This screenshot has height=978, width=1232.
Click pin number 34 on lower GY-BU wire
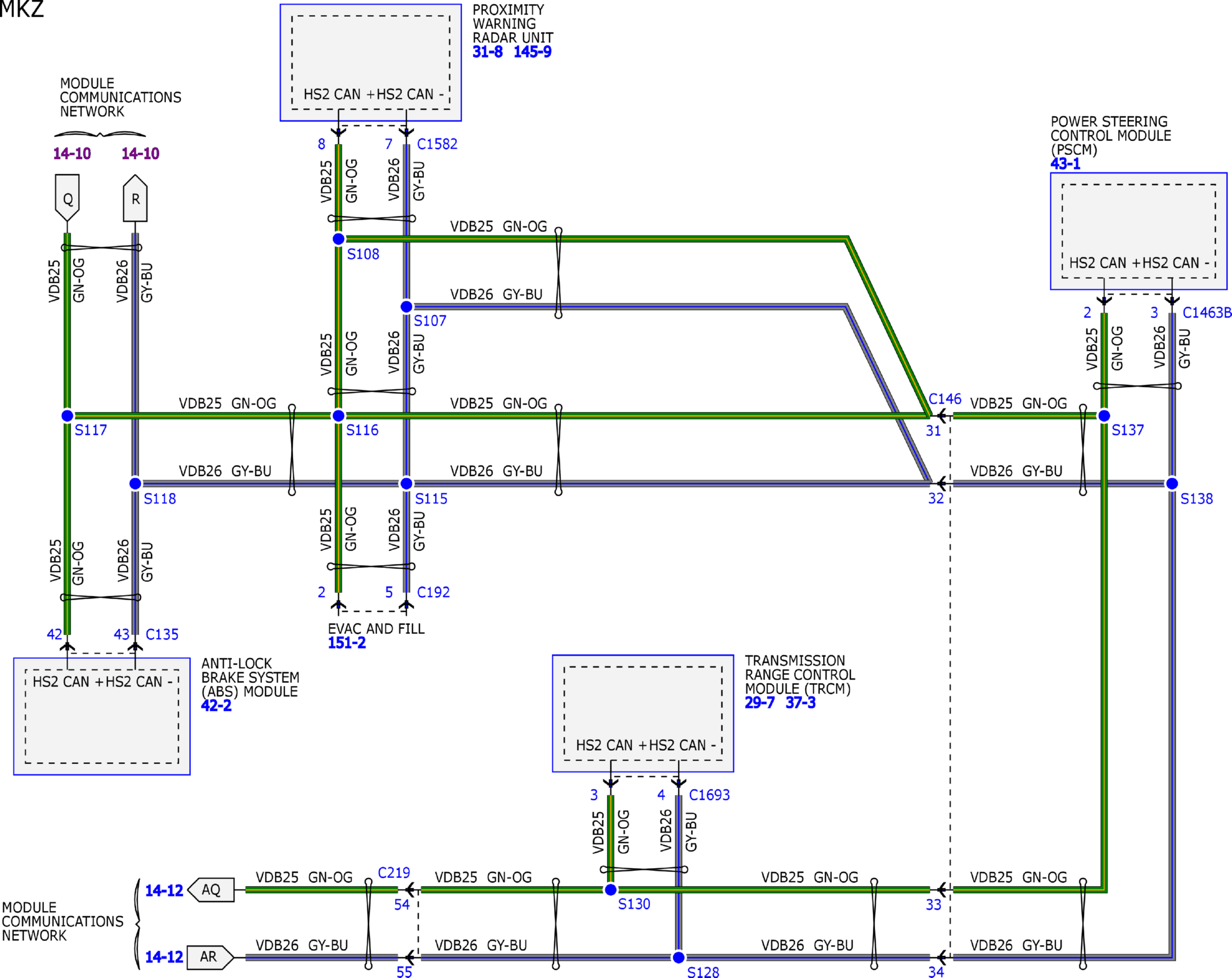(x=936, y=972)
